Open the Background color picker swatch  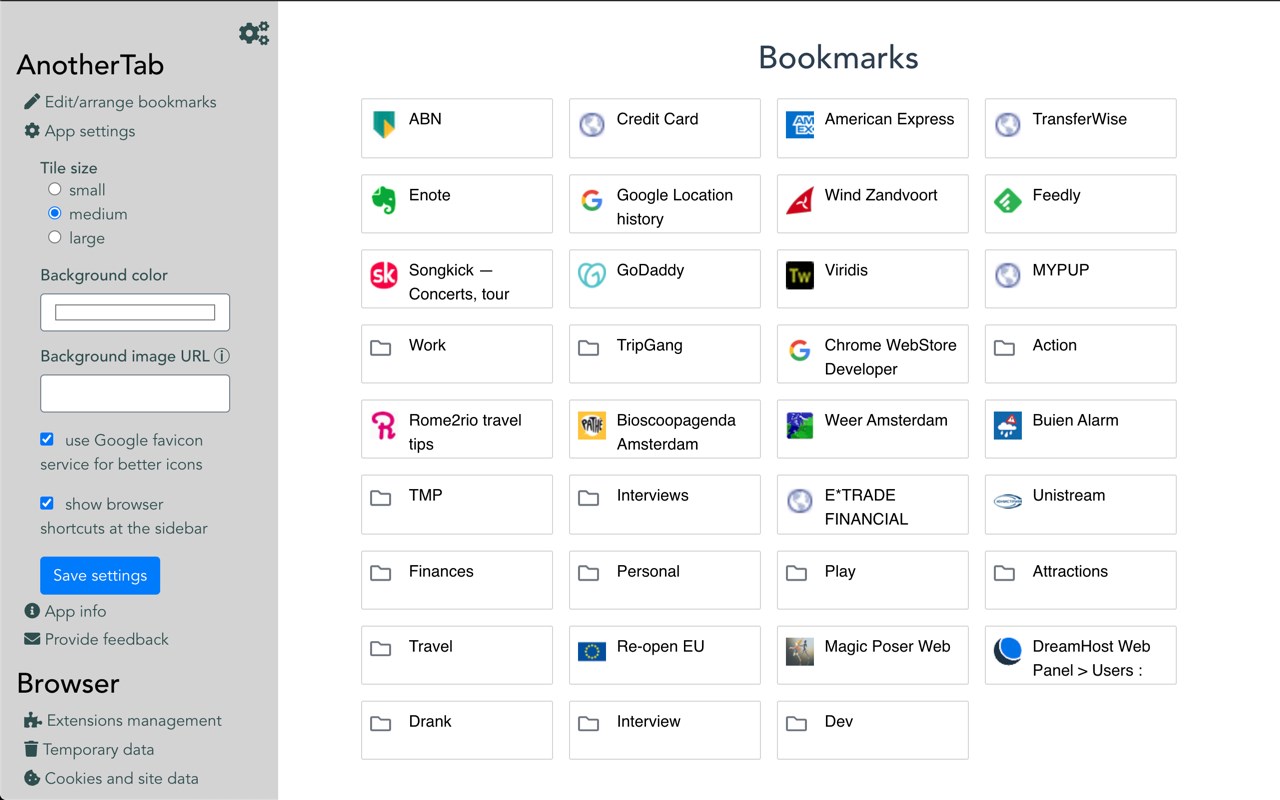coord(135,312)
